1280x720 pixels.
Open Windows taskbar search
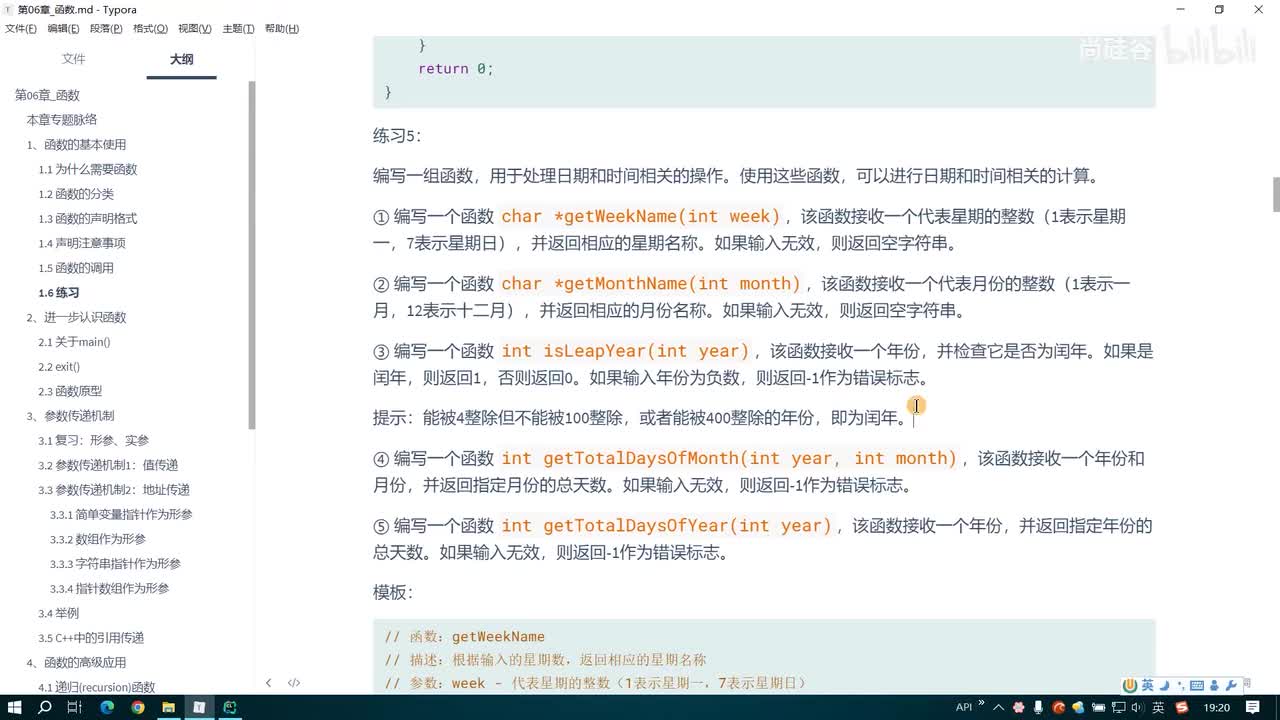(x=45, y=707)
